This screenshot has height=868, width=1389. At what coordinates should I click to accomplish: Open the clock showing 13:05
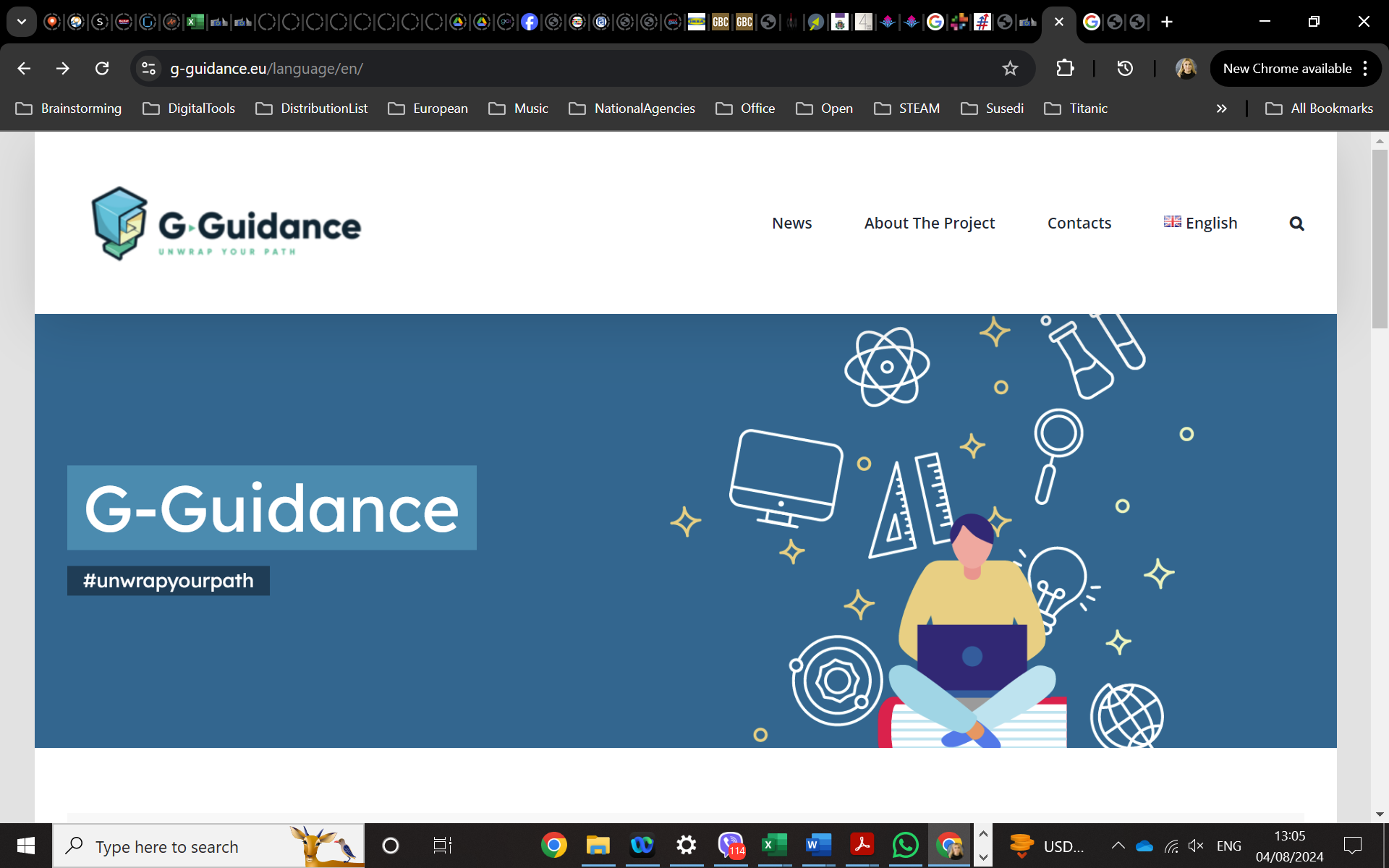tap(1289, 846)
